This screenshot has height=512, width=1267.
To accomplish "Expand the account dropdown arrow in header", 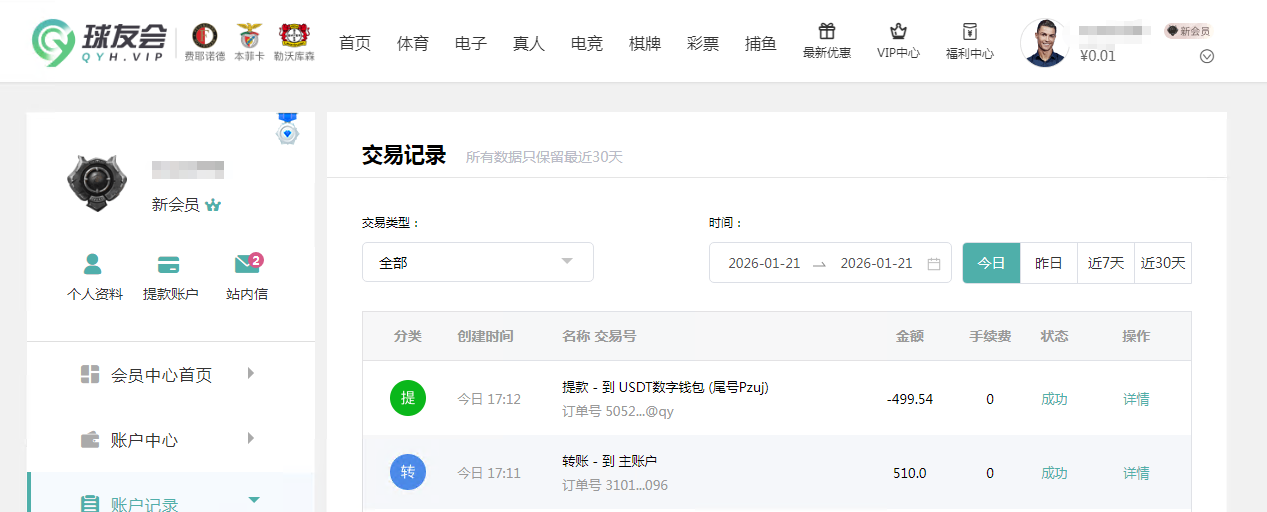I will [1206, 56].
